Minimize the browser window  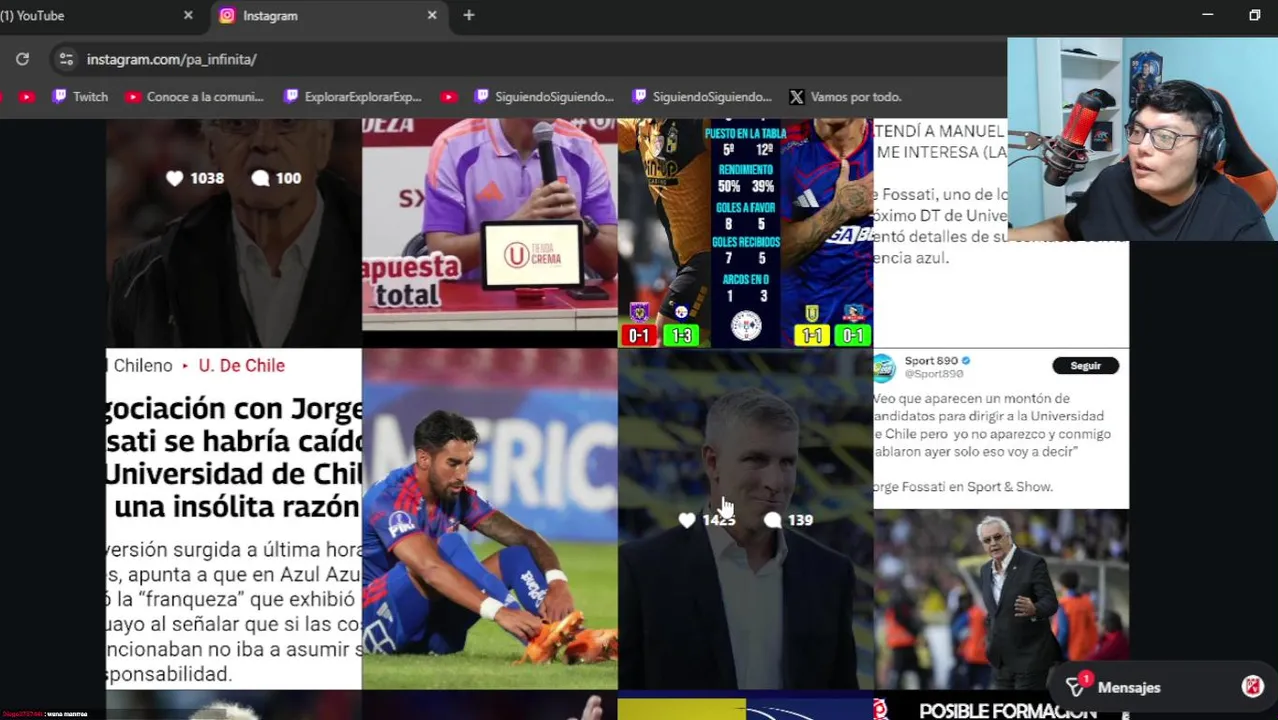(x=1207, y=16)
